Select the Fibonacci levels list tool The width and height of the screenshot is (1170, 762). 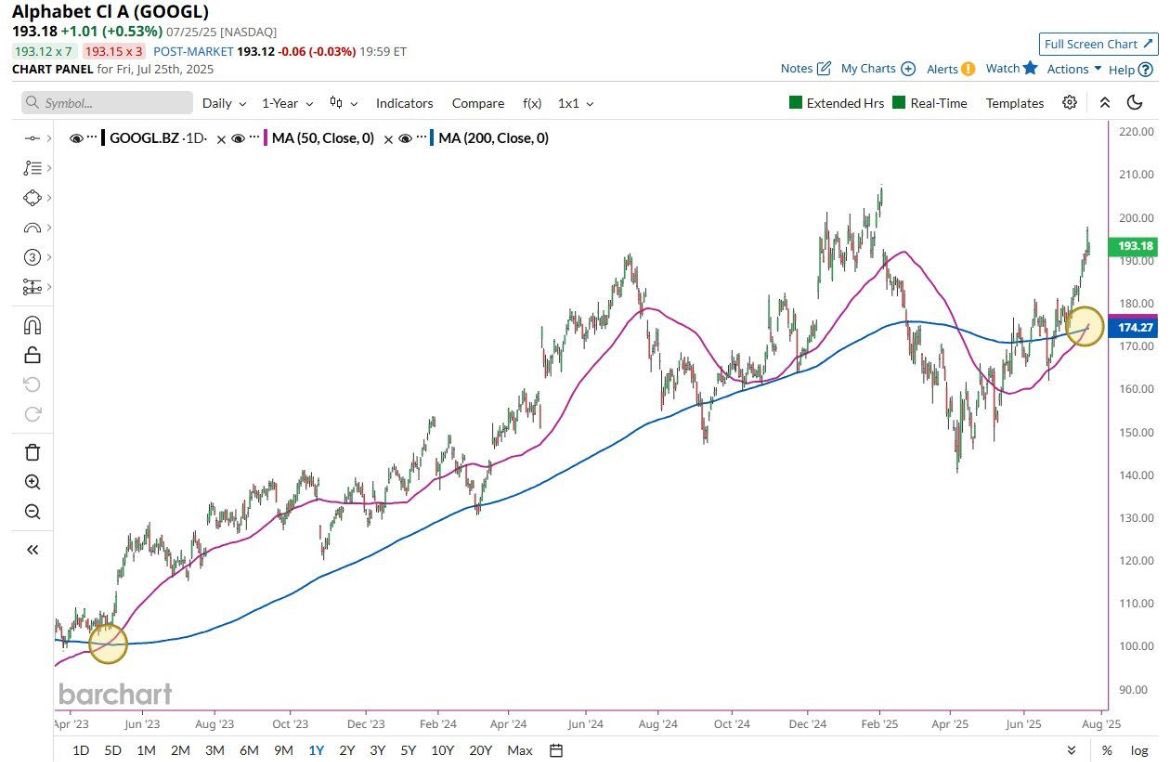pos(32,168)
